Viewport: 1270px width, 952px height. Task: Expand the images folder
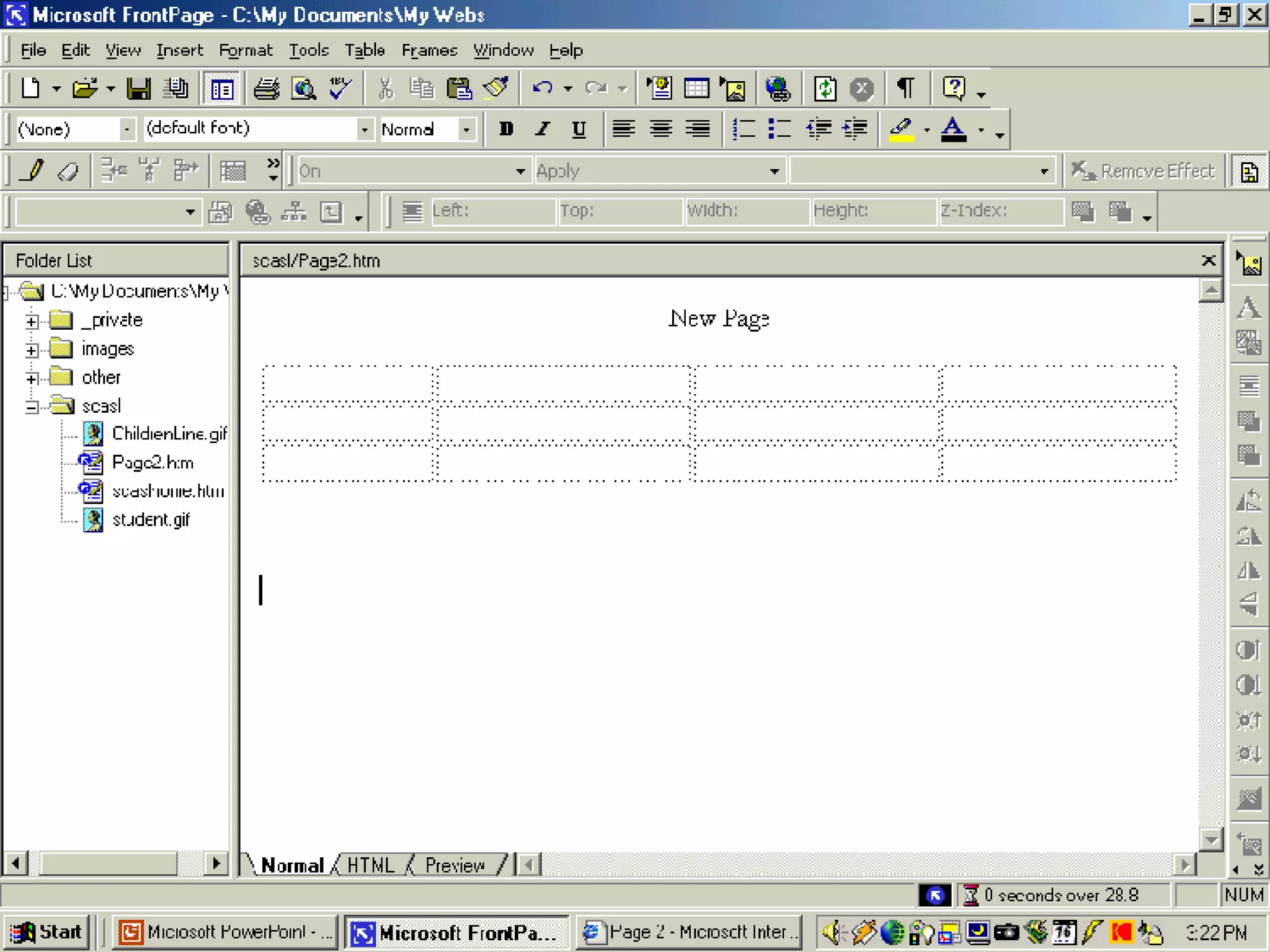32,350
